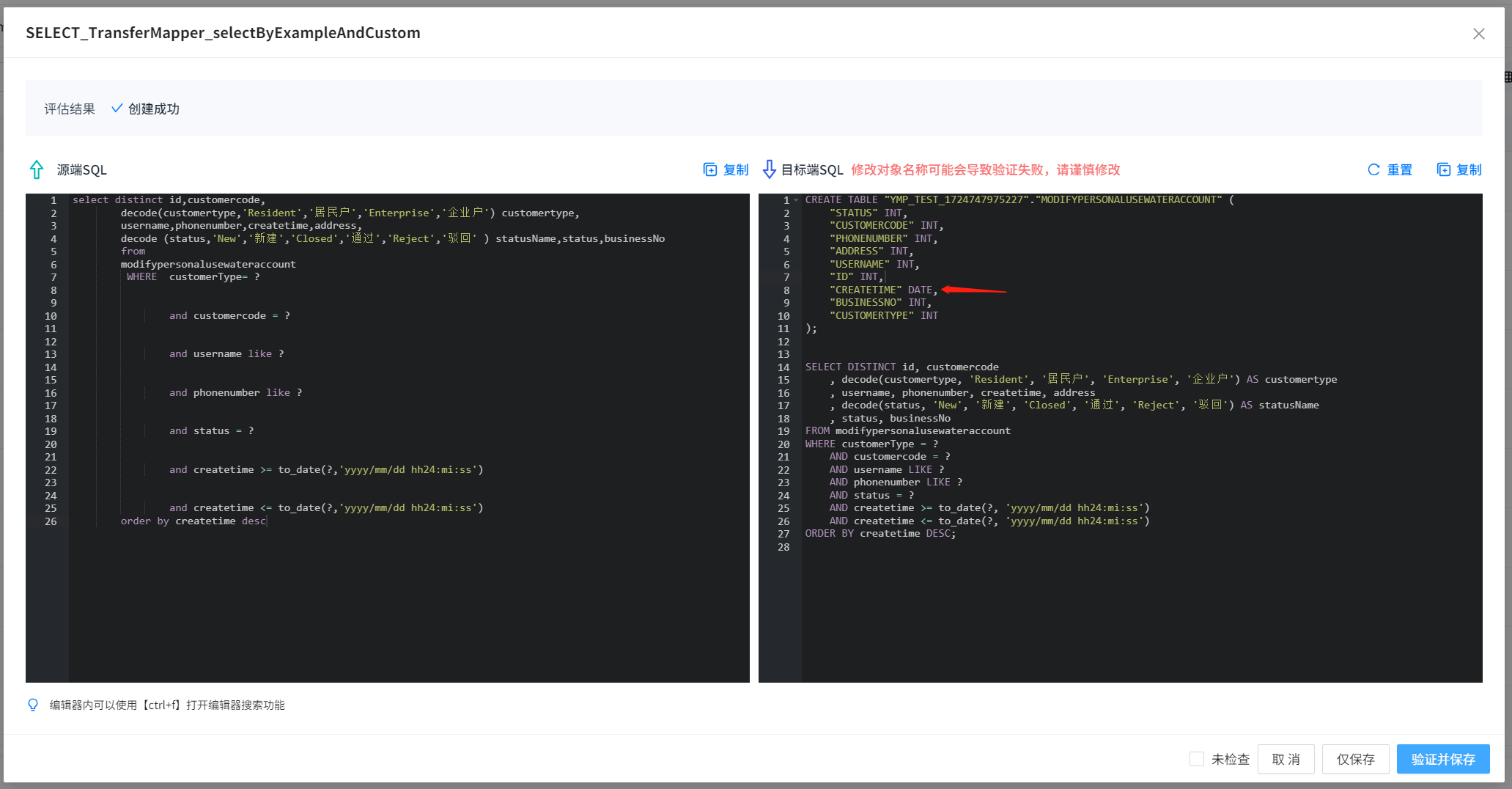Image resolution: width=1512 pixels, height=789 pixels.
Task: Click the circular reset icon next to 重置
Action: tap(1373, 169)
